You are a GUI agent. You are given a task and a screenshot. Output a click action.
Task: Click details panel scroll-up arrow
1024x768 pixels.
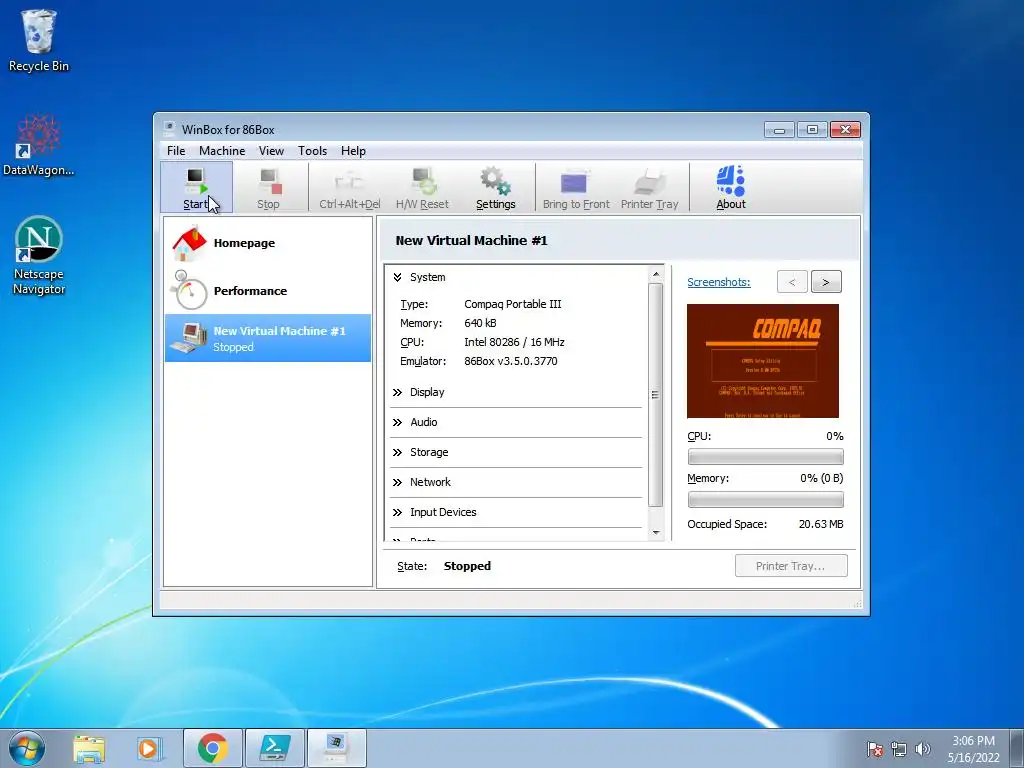coord(656,274)
